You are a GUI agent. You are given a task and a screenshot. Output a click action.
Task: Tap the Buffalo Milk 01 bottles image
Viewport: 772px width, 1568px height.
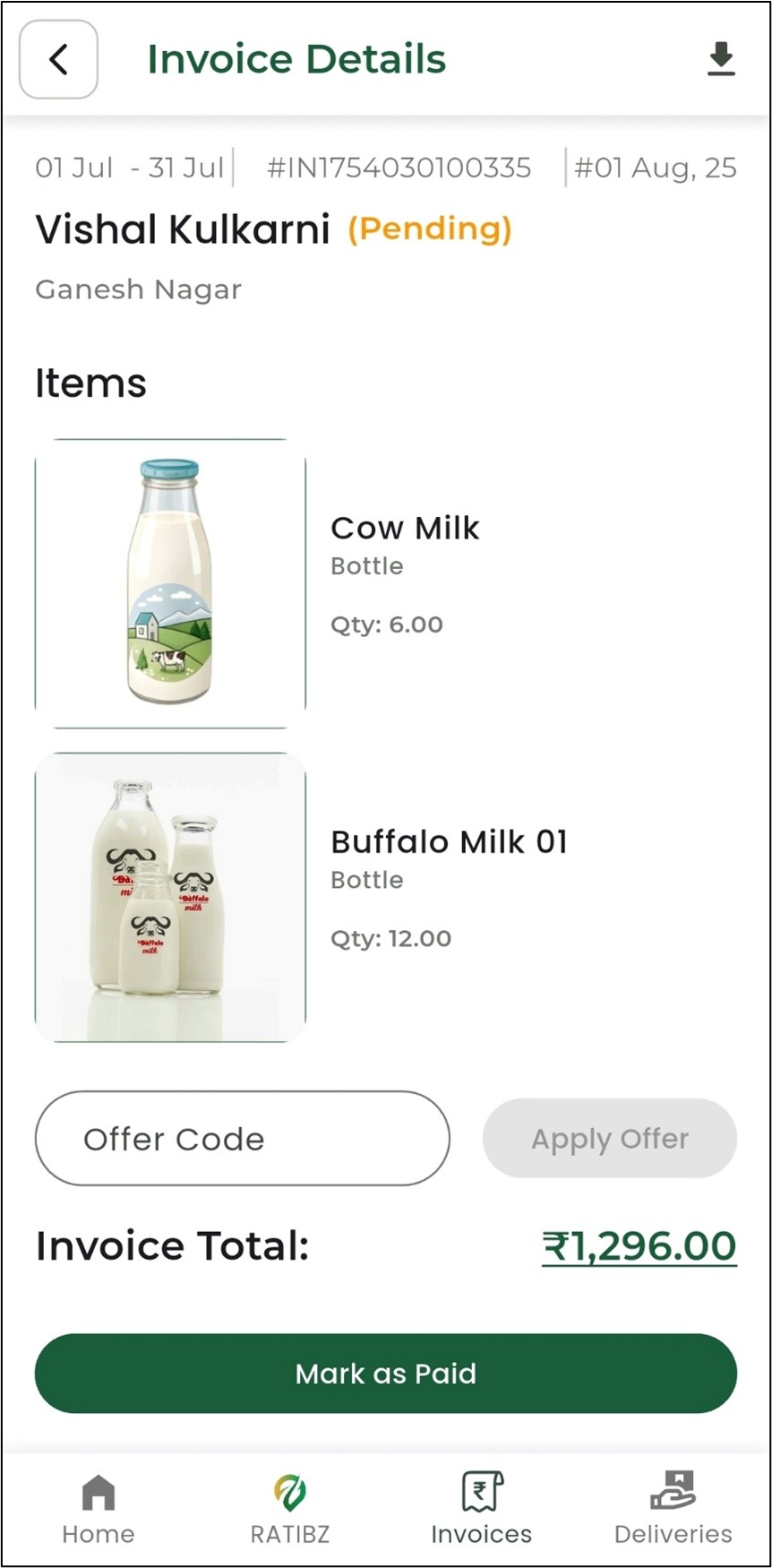click(x=170, y=897)
